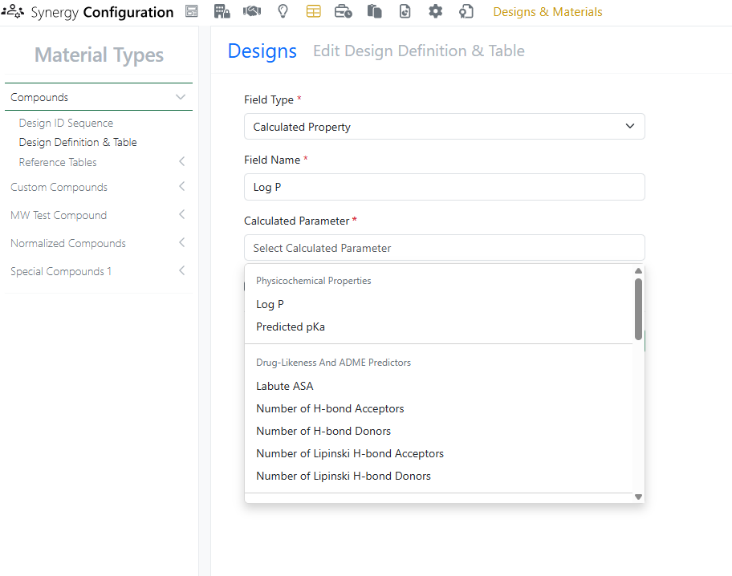Viewport: 732px width, 576px height.
Task: Click the Reference Tables label
Action: [x=57, y=162]
